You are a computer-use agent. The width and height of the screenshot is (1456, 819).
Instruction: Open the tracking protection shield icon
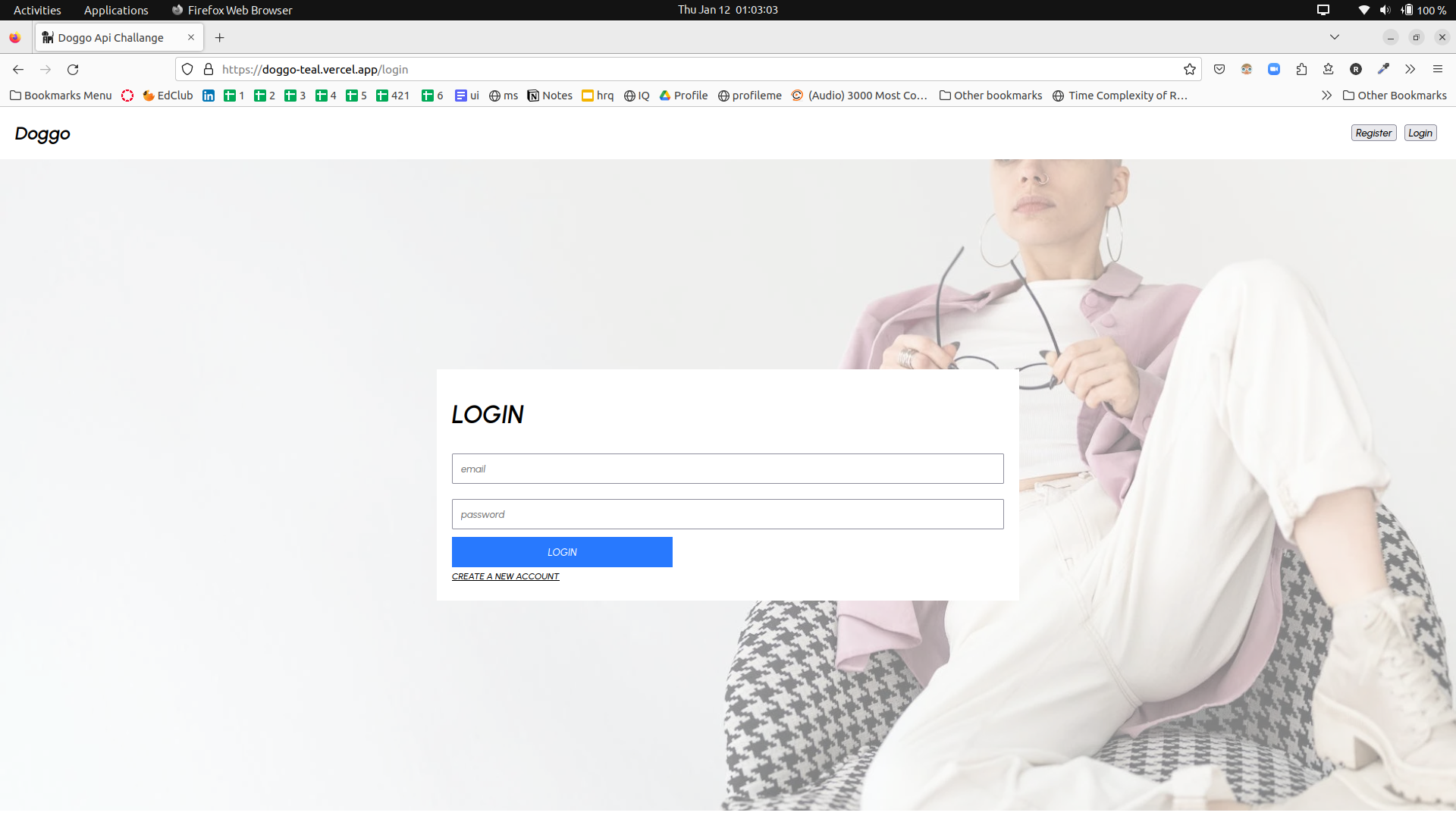coord(187,69)
